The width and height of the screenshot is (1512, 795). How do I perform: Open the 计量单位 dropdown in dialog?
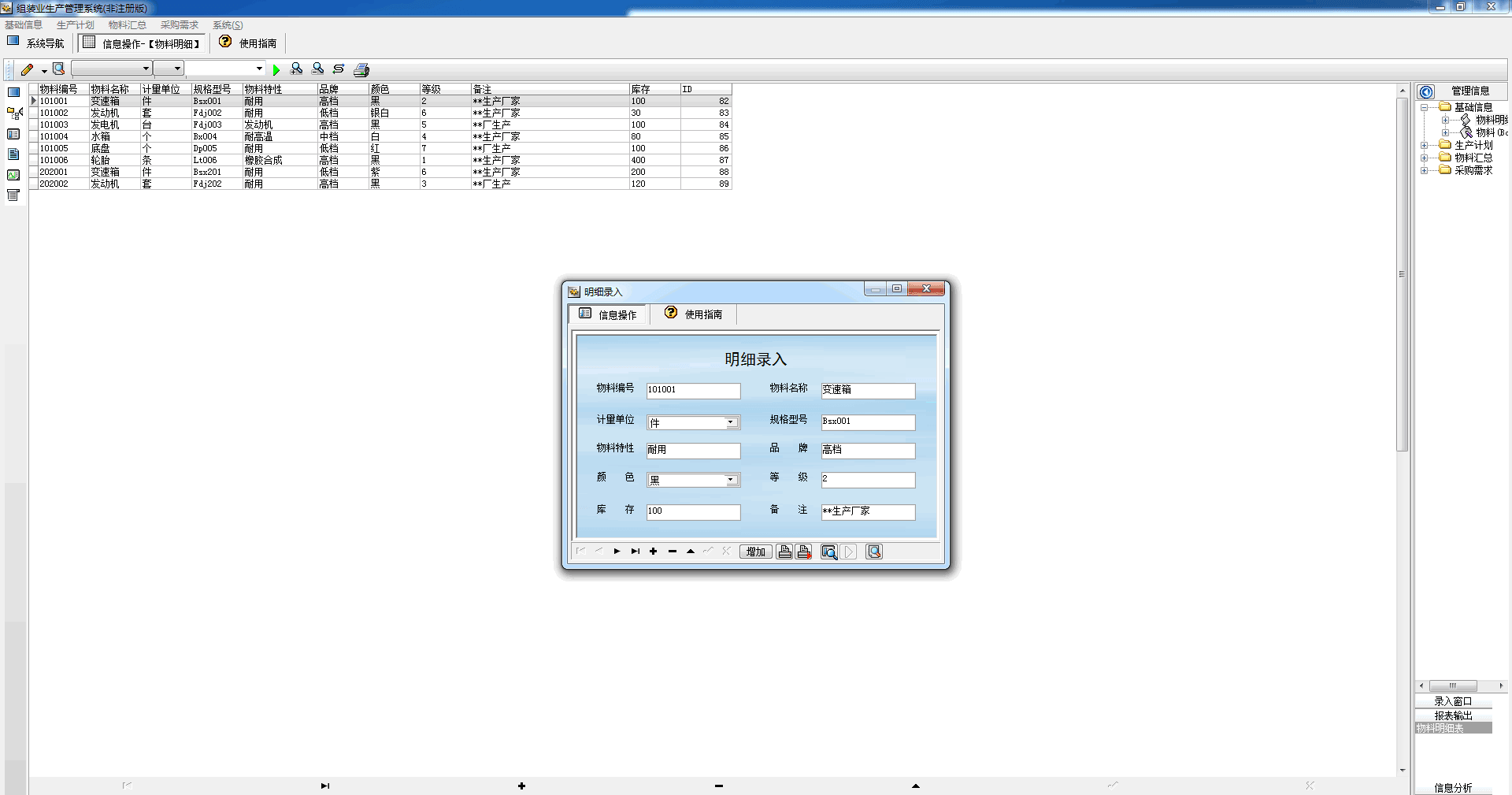[731, 422]
